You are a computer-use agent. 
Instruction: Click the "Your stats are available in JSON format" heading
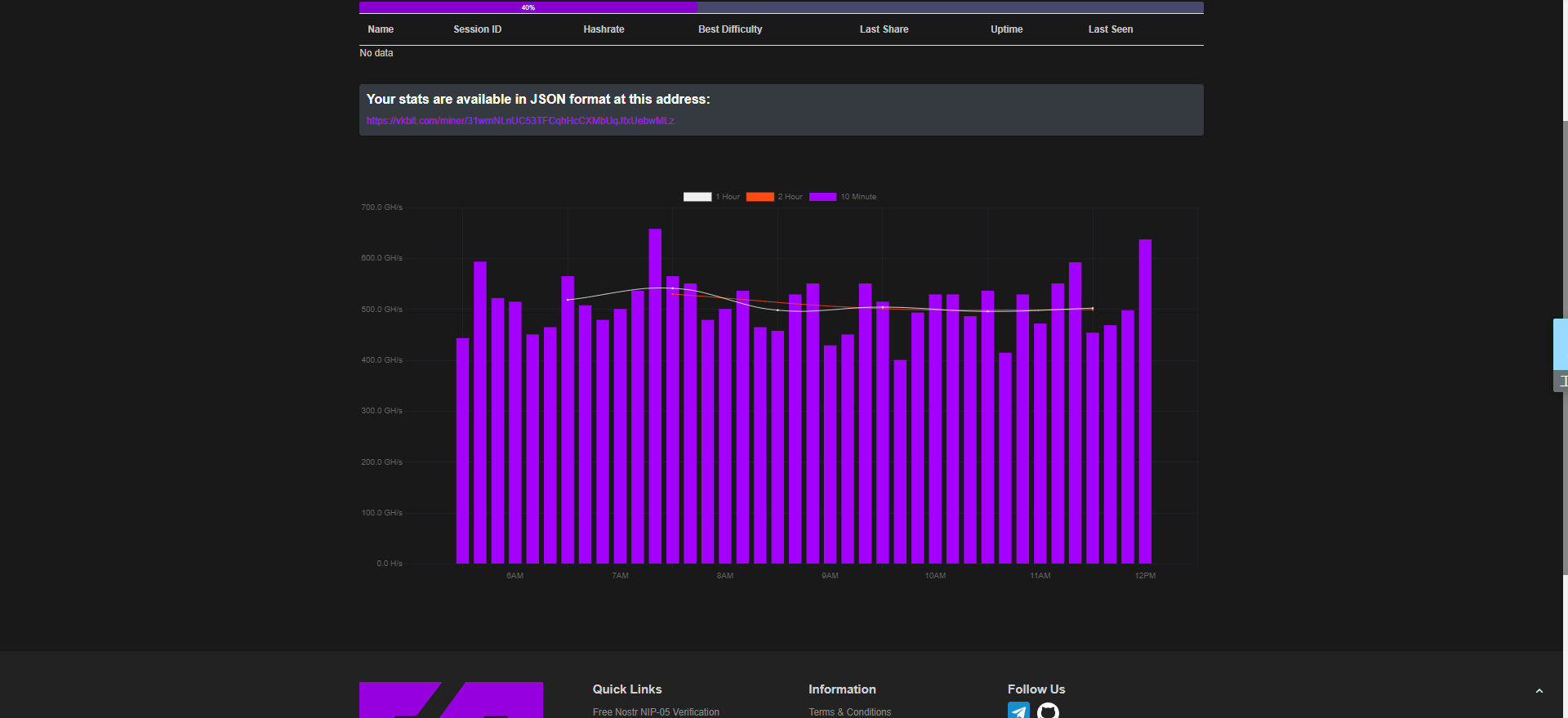coord(538,99)
